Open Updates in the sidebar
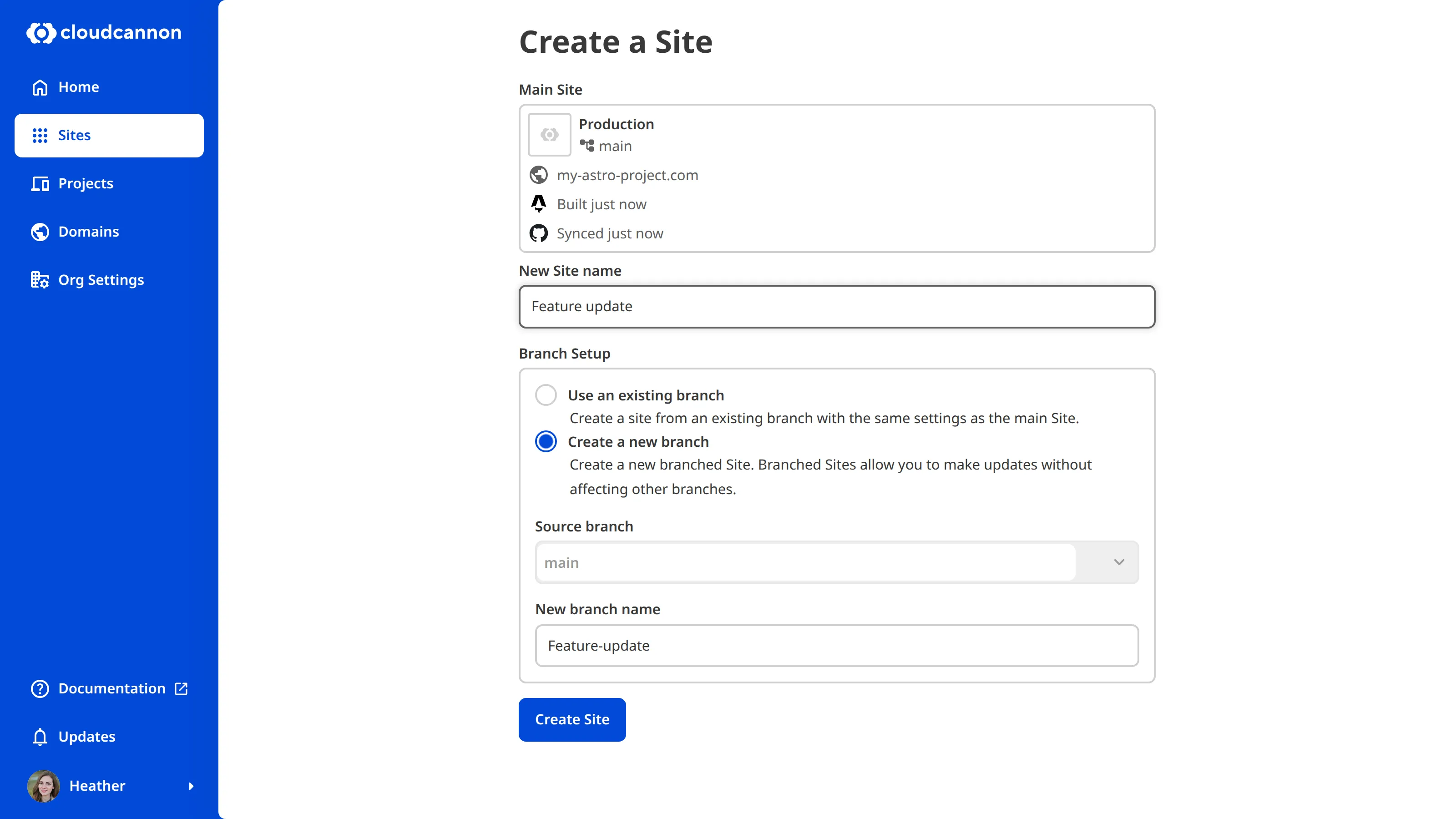 click(109, 737)
